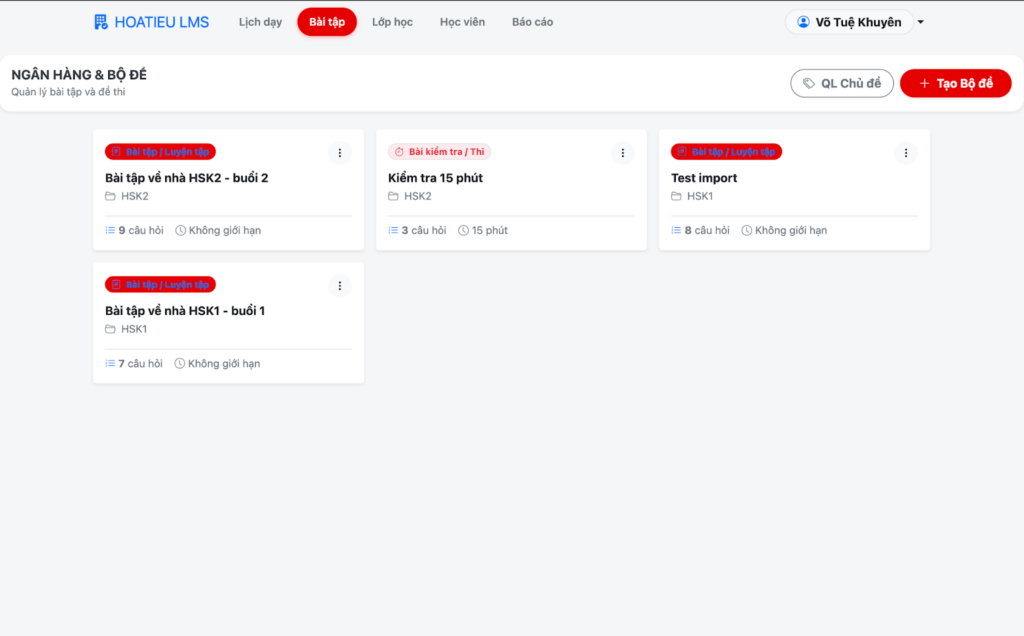This screenshot has height=636, width=1024.
Task: Open the Test import exercise title
Action: [704, 178]
